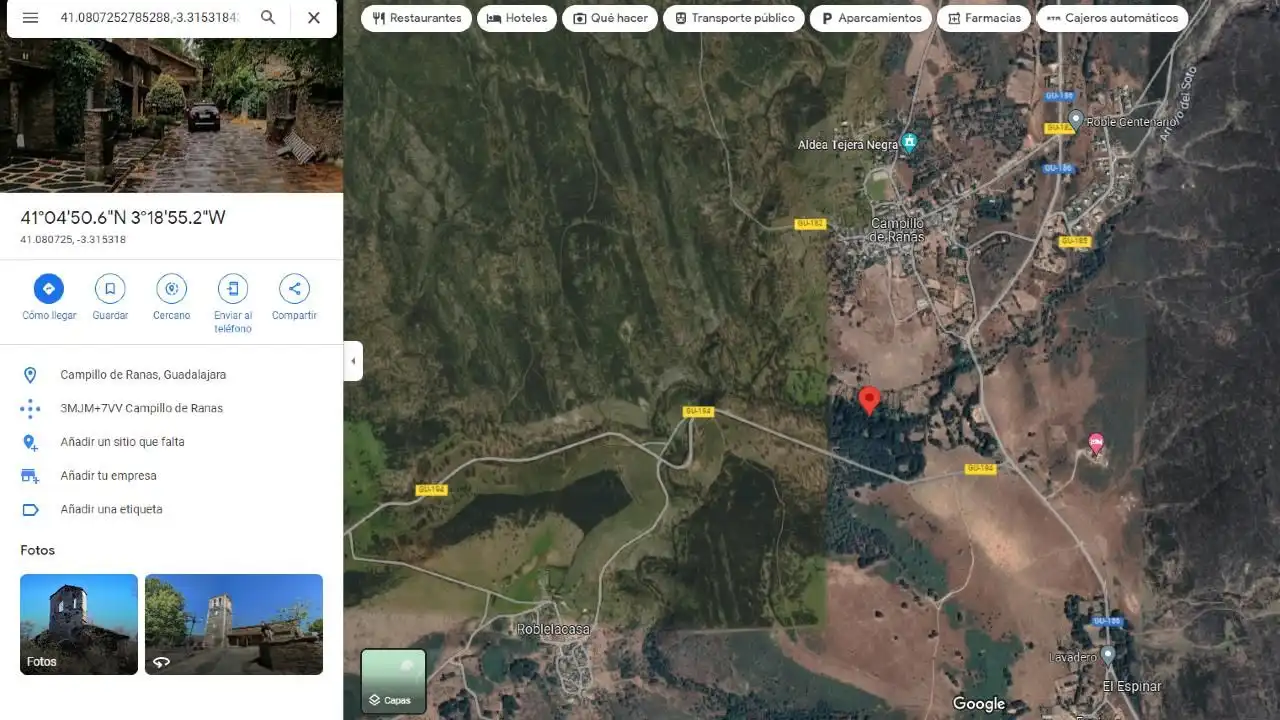1280x720 pixels.
Task: Open the 360 street view photo thumbnail
Action: [234, 624]
